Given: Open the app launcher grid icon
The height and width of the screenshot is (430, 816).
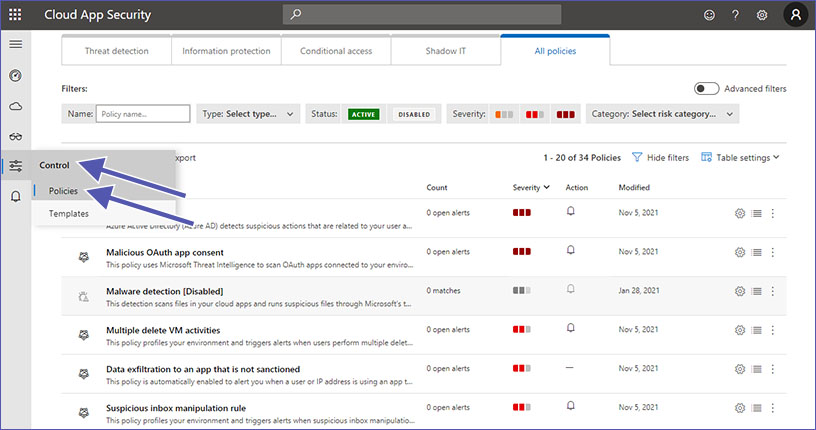Looking at the screenshot, I should [15, 15].
